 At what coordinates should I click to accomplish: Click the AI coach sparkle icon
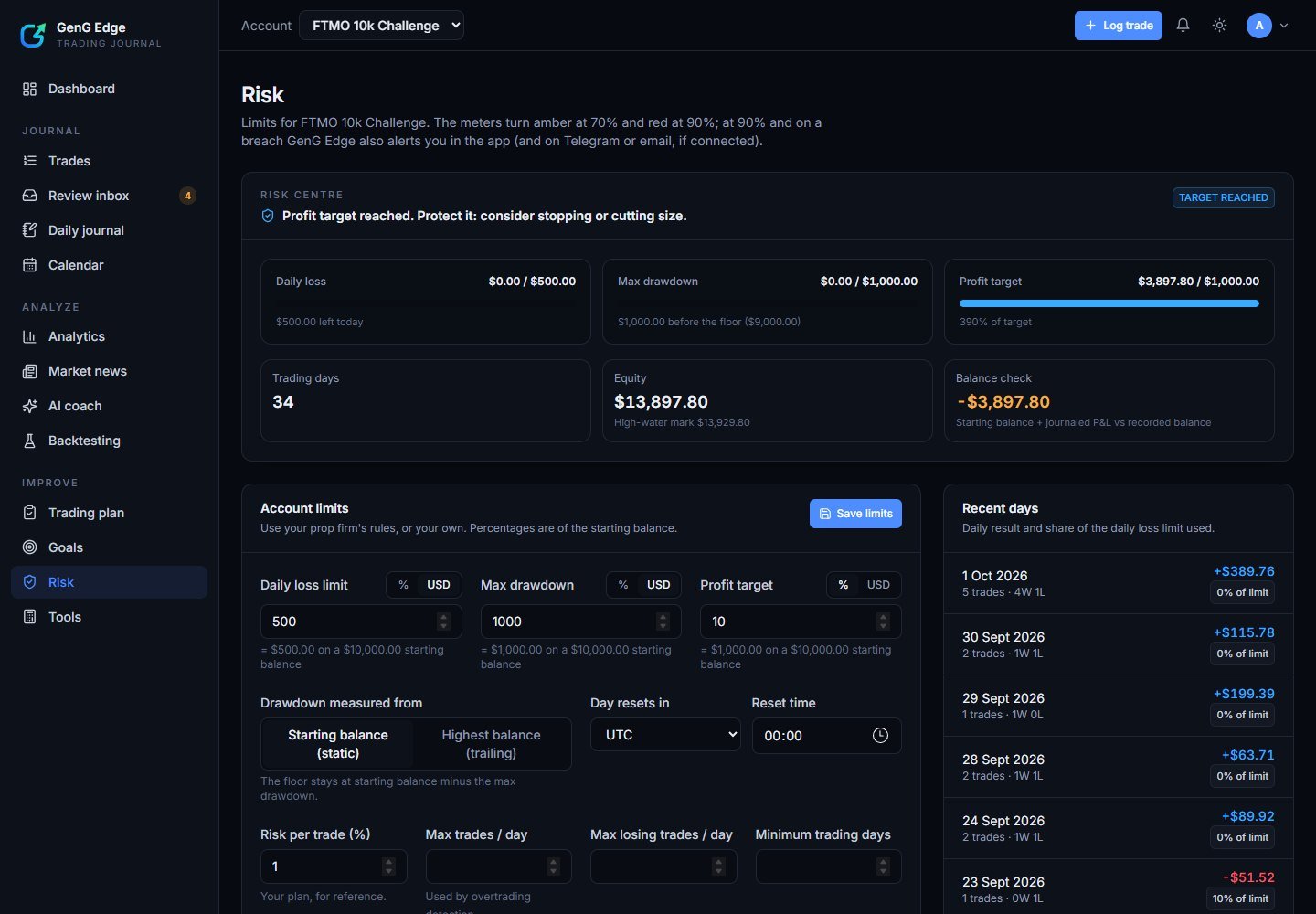[x=29, y=406]
